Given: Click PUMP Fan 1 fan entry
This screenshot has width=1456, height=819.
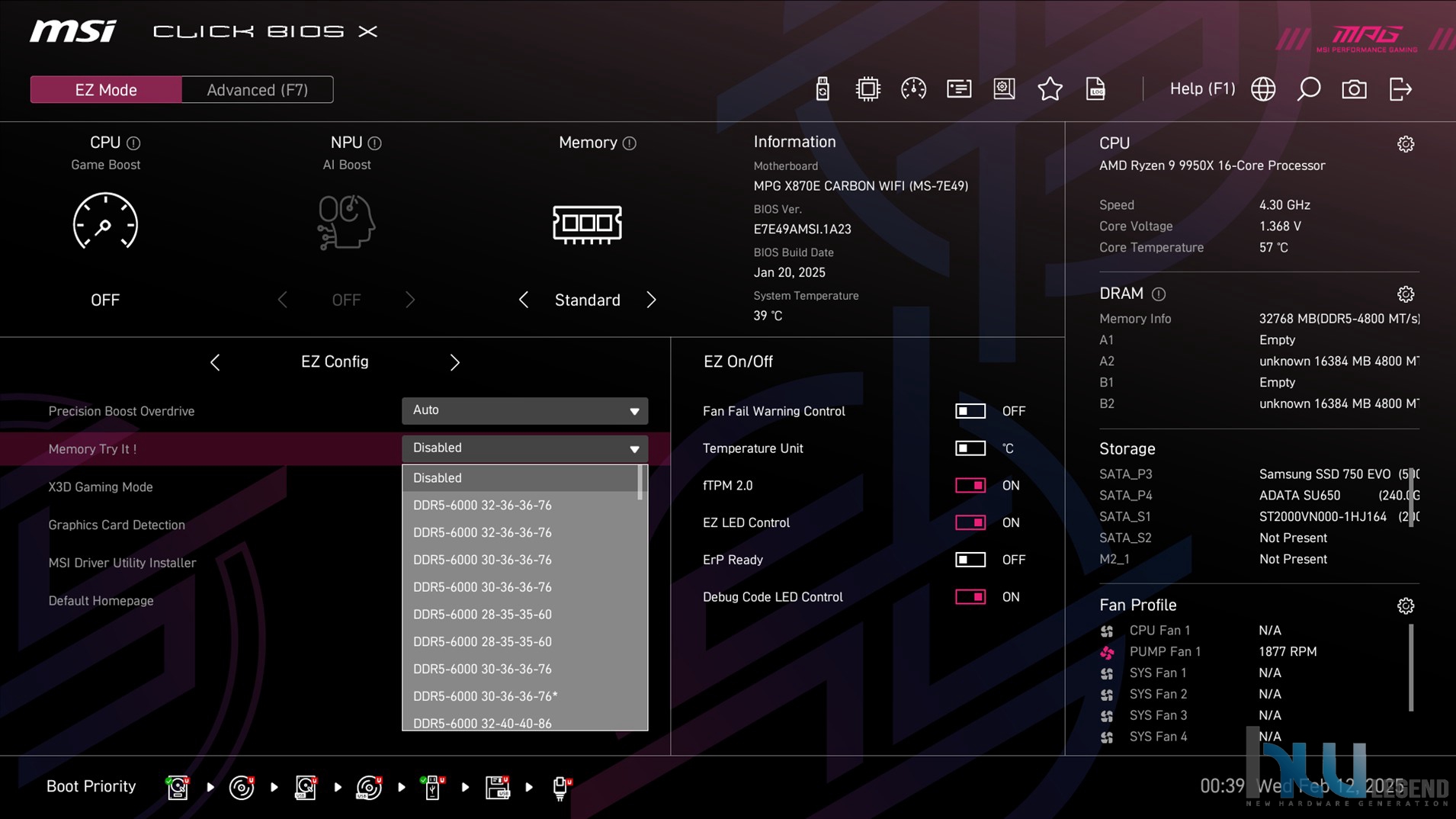Looking at the screenshot, I should click(x=1208, y=652).
